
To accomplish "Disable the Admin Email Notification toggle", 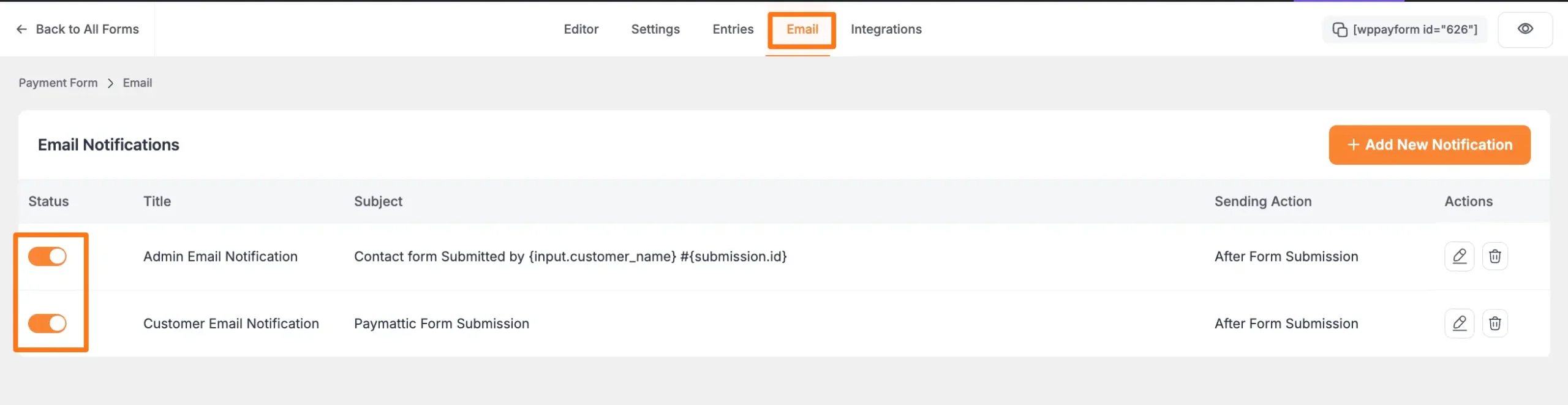I will click(x=47, y=256).
